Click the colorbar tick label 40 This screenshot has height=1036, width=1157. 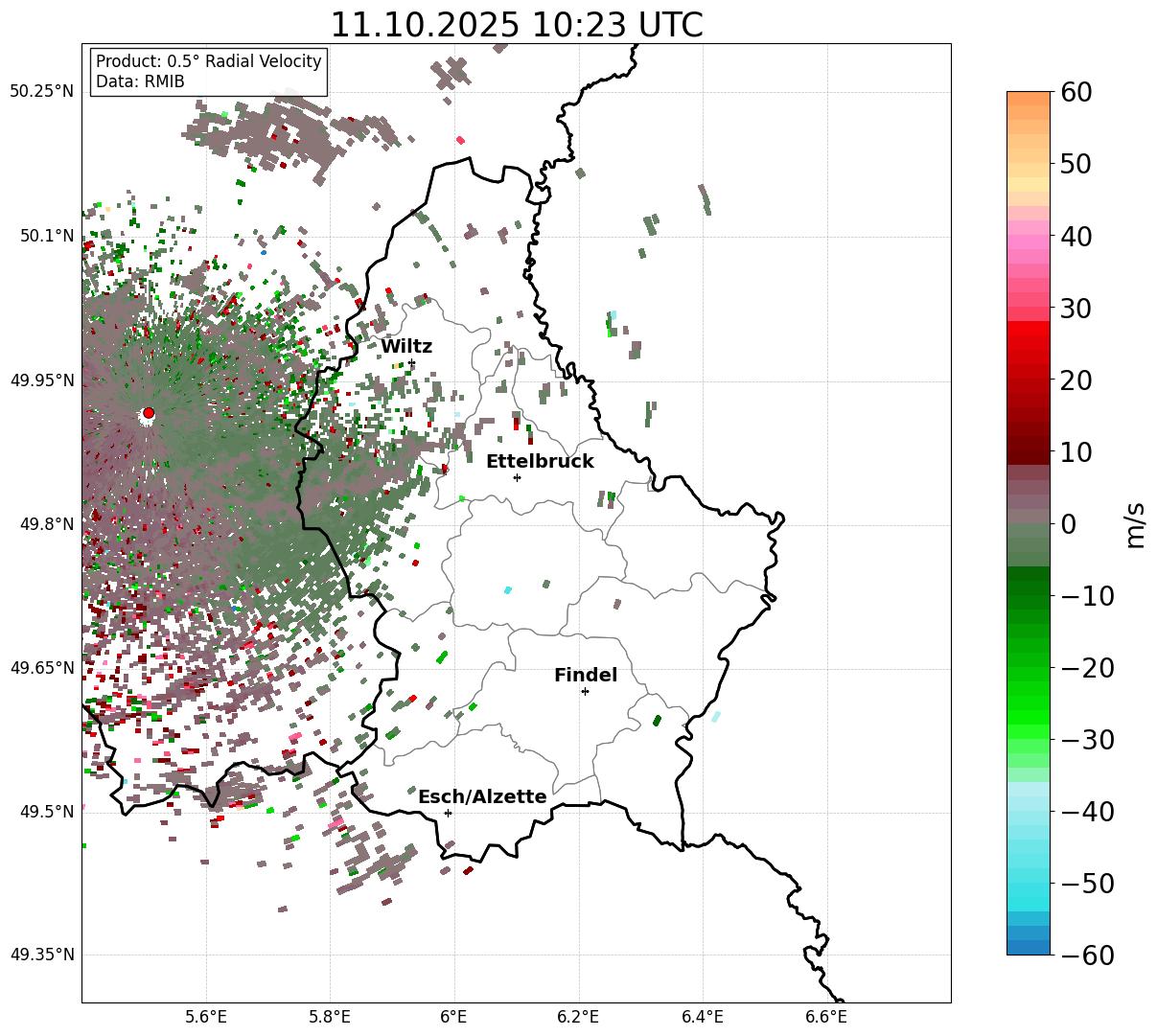pyautogui.click(x=1076, y=236)
